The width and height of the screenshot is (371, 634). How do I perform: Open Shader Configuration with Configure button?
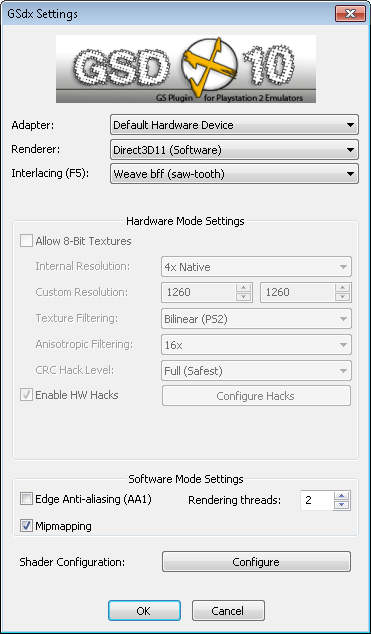click(x=256, y=562)
